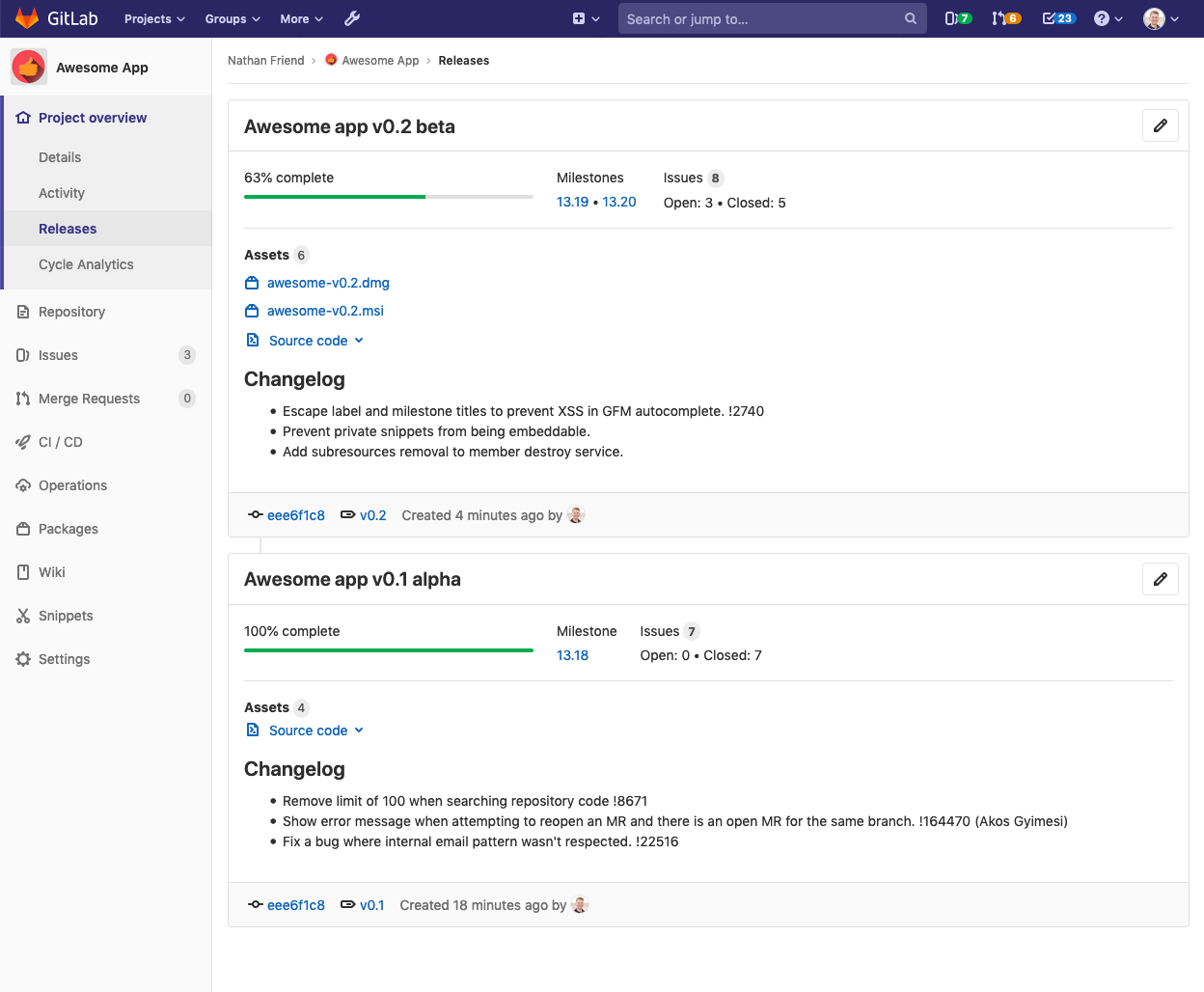The width and height of the screenshot is (1204, 992).
Task: Download the awesome-v0.2.dmg asset
Action: click(328, 283)
